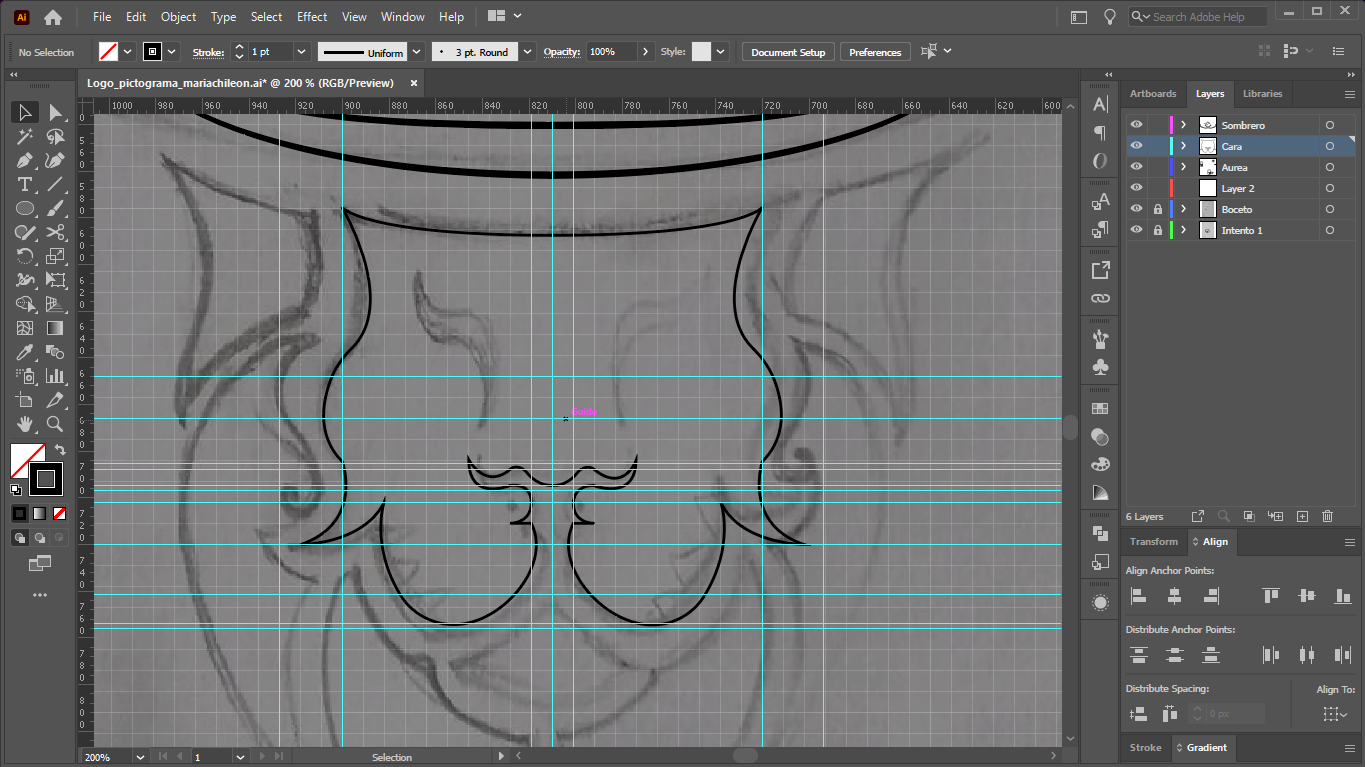Expand the Sombrero layer contents
The width and height of the screenshot is (1365, 767).
1183,125
